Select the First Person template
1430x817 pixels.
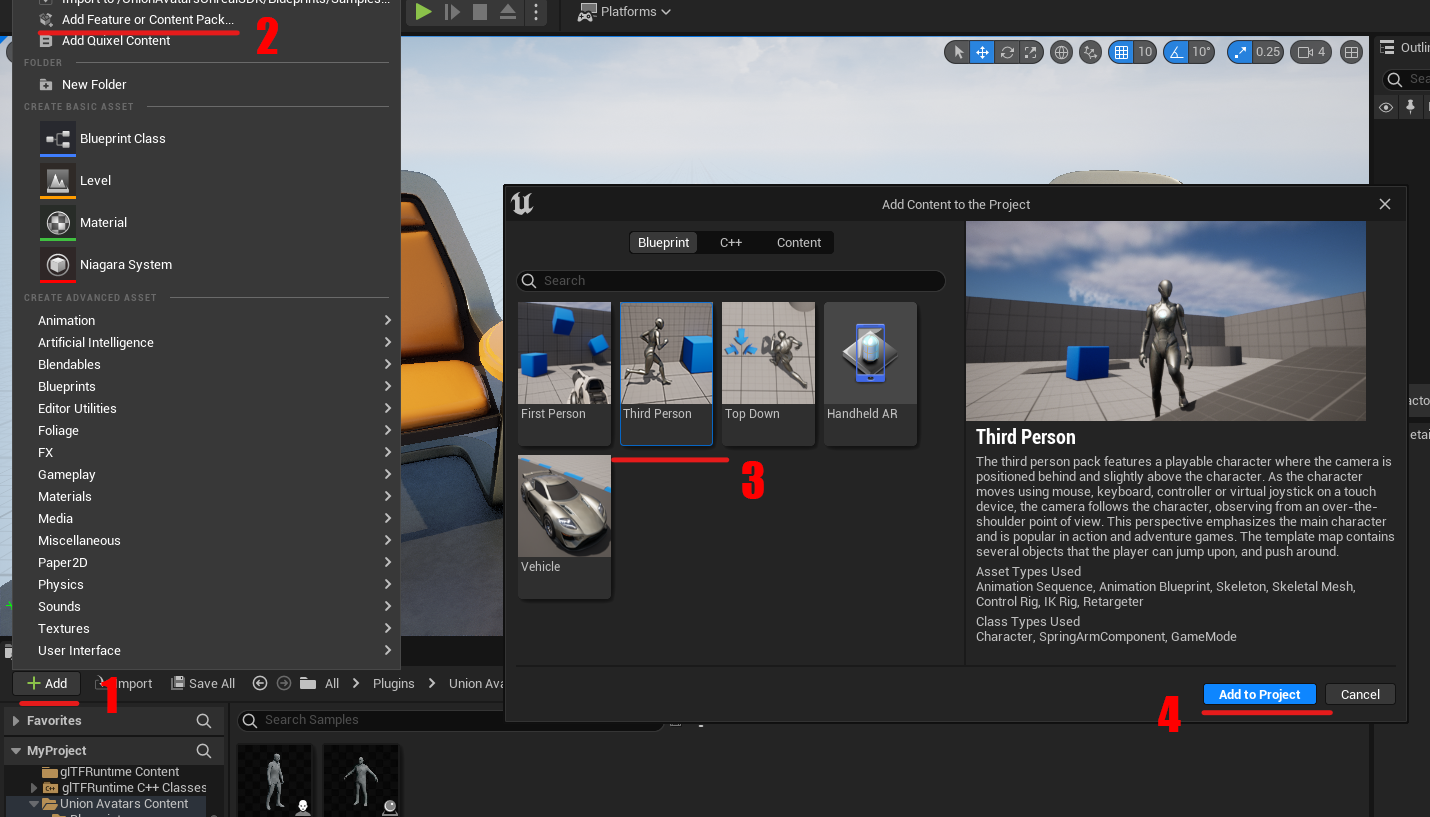click(564, 374)
